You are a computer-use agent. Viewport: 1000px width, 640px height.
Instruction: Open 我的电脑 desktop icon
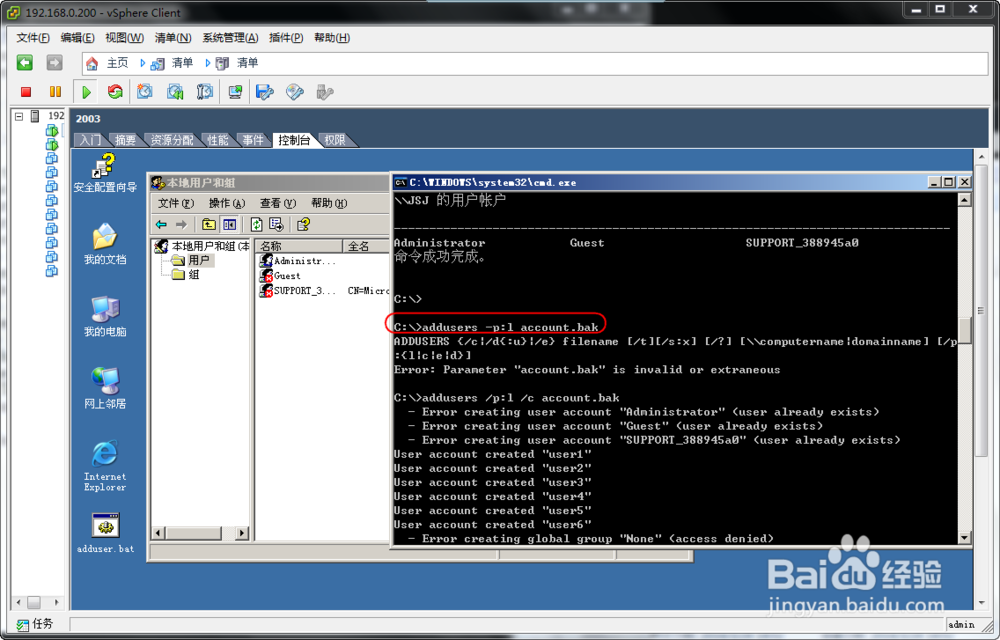[105, 316]
